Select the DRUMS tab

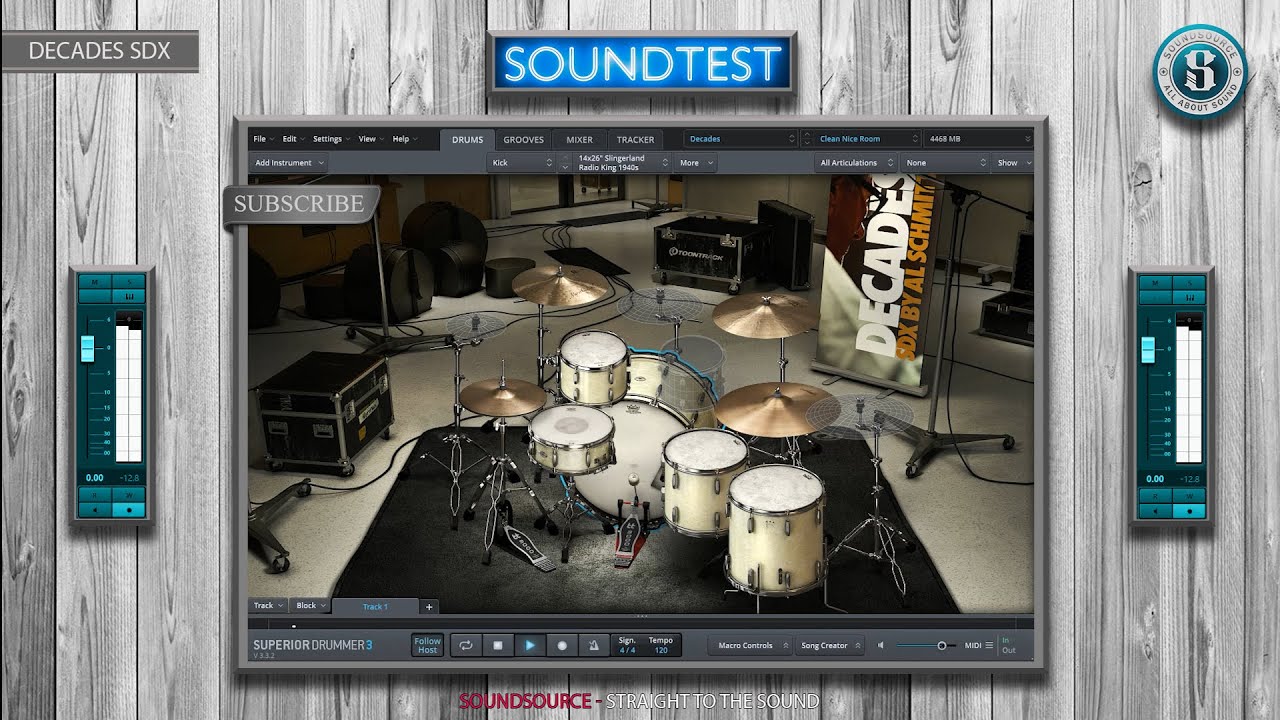pos(467,140)
